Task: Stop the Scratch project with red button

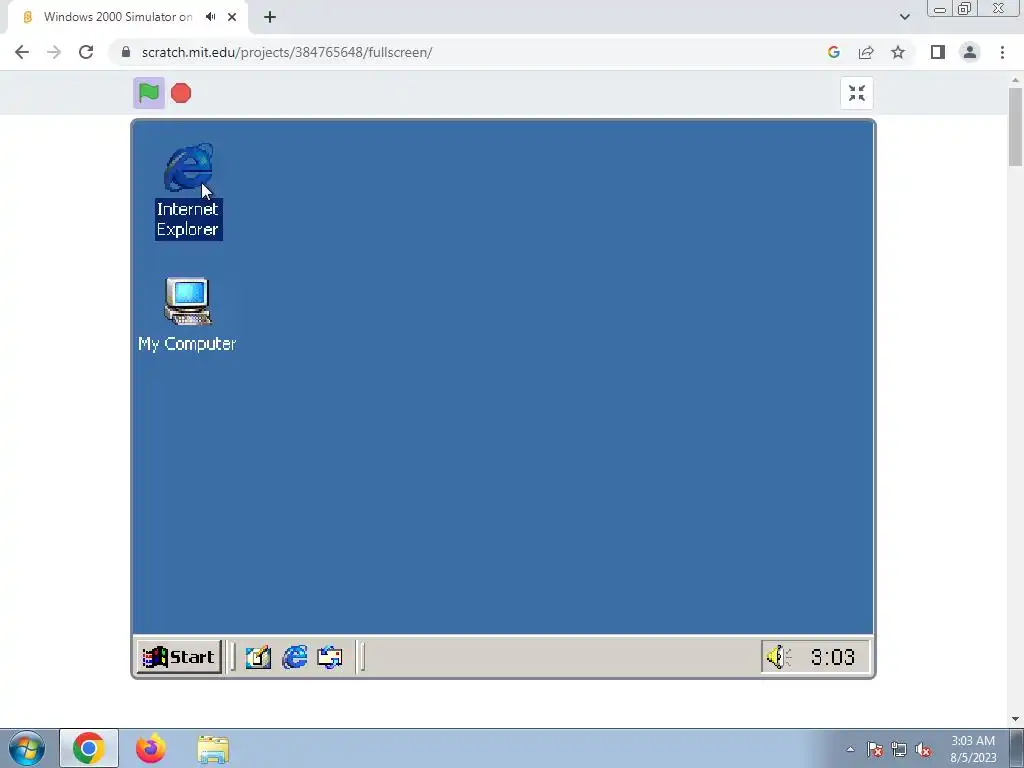Action: (x=181, y=93)
